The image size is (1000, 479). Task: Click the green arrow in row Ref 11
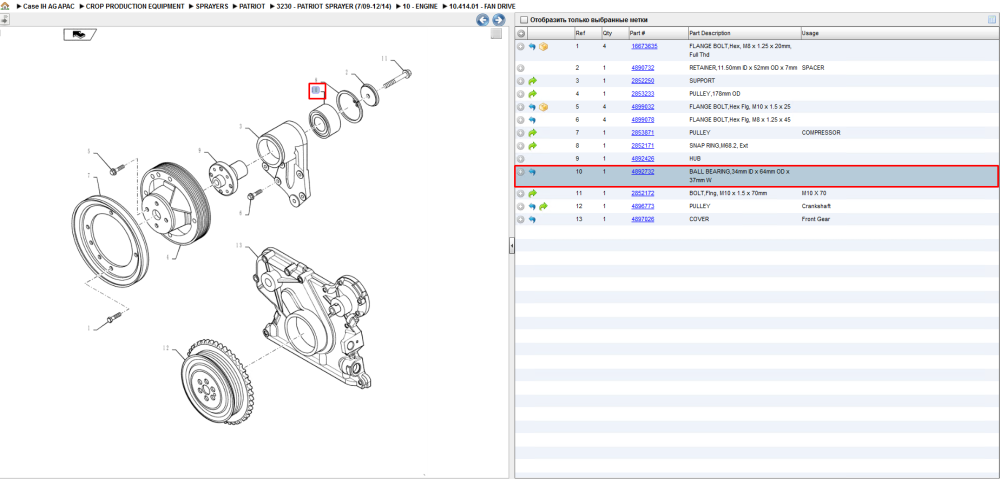coord(533,193)
